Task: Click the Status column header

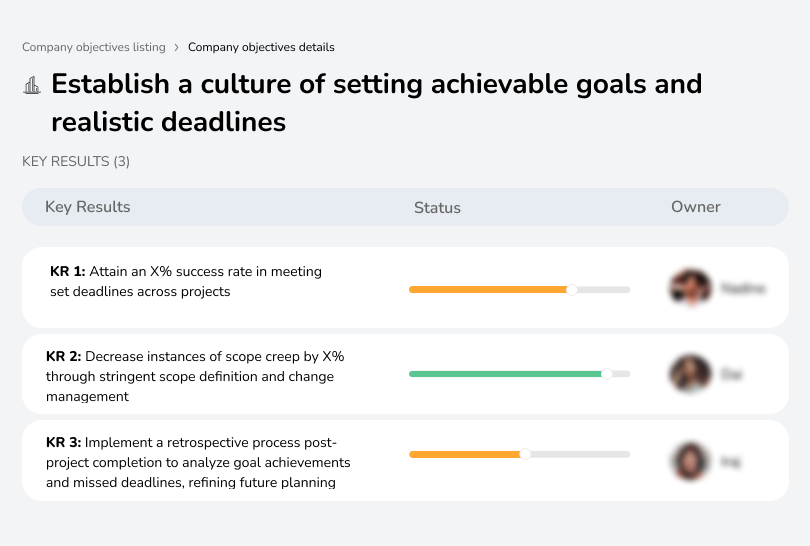Action: [x=437, y=208]
